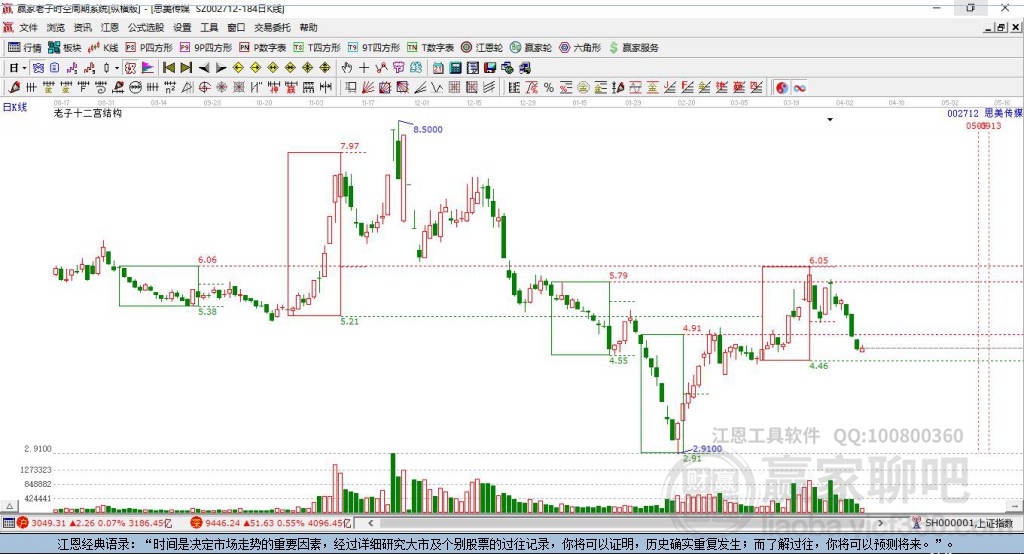Select the V-shaped zigzag line tool
This screenshot has height=554, width=1024.
click(x=437, y=88)
